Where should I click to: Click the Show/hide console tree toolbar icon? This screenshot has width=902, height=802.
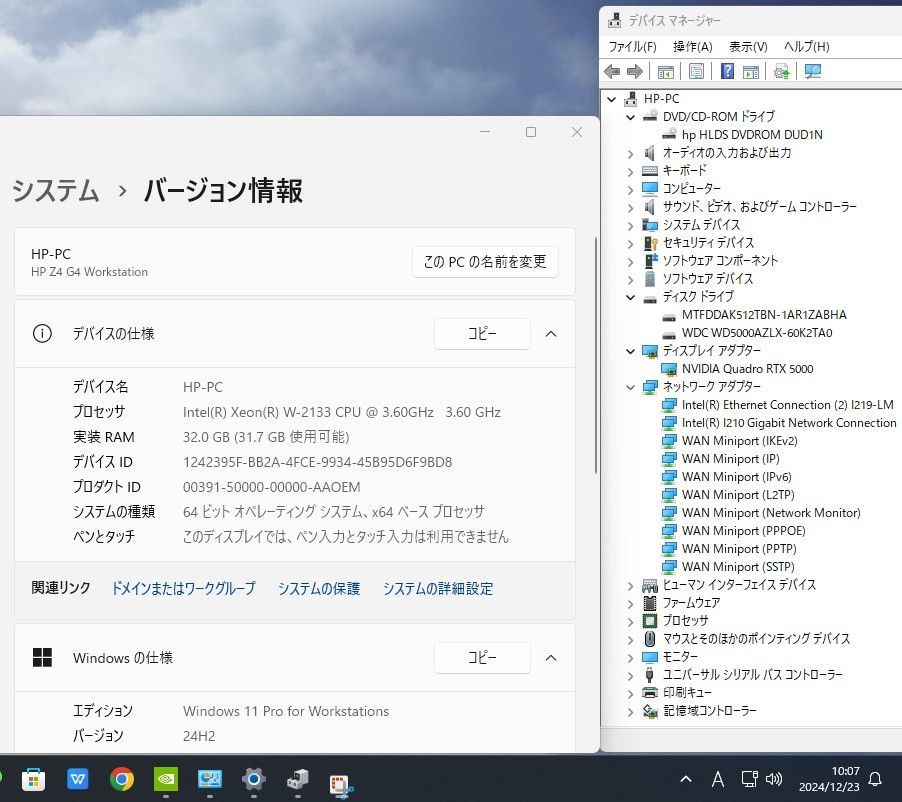click(666, 72)
